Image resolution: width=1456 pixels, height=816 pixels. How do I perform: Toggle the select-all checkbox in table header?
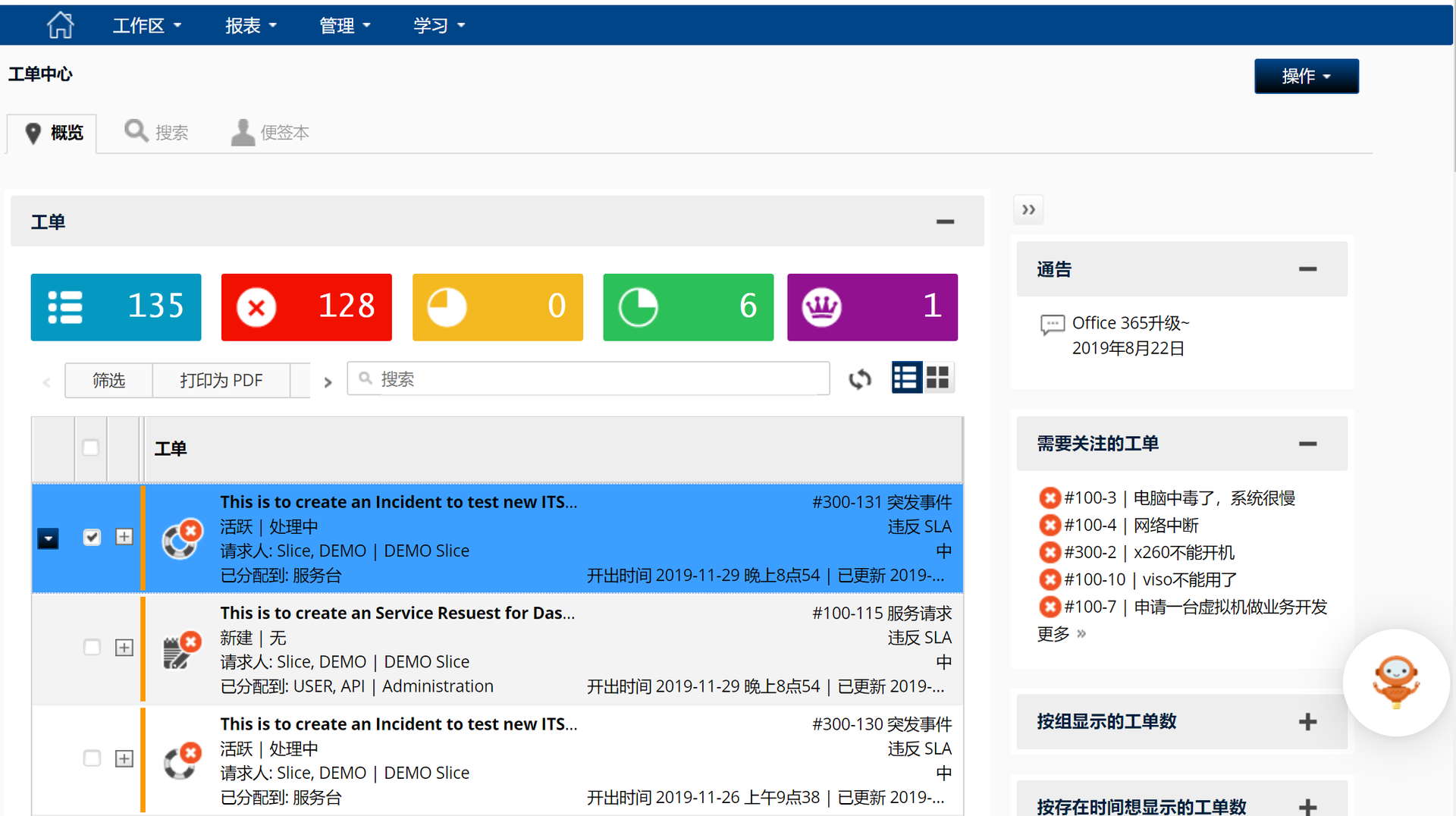coord(91,448)
